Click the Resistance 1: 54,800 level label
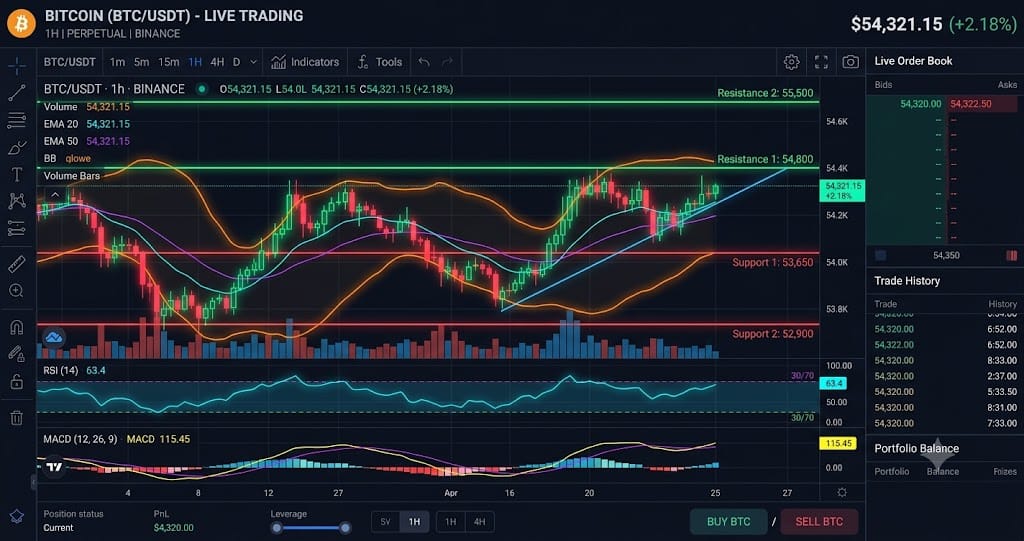The width and height of the screenshot is (1024, 541). 765,159
